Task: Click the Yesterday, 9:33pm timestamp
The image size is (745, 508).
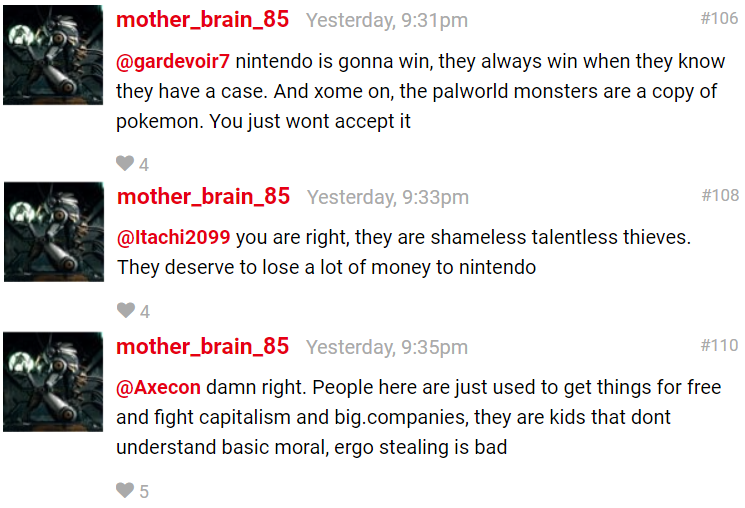Action: (x=388, y=197)
